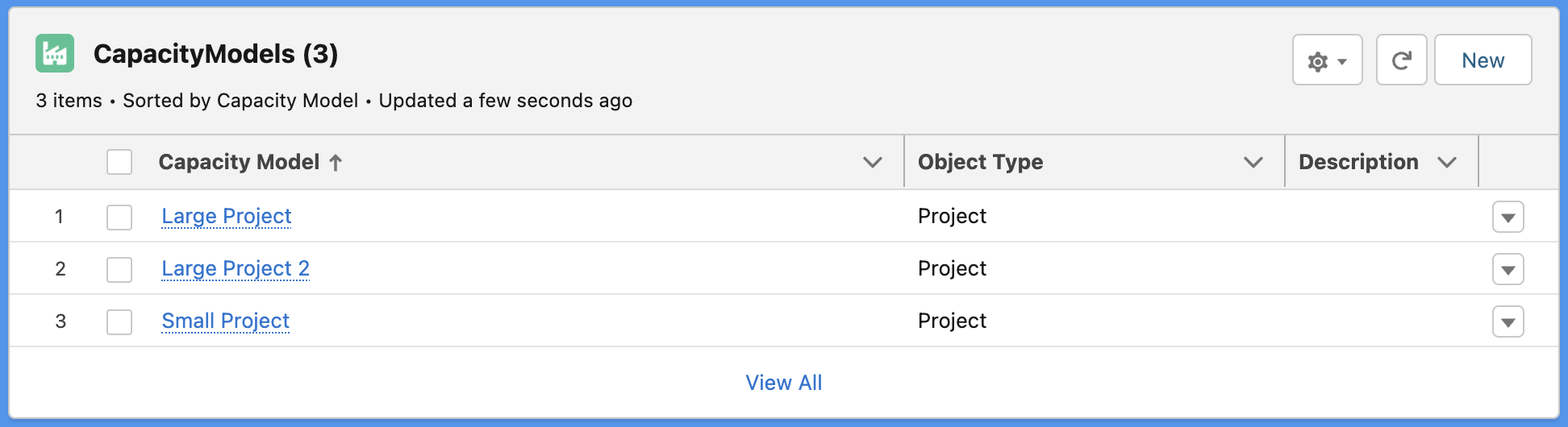Viewport: 1568px width, 427px height.
Task: Open row actions for Large Project 2
Action: [x=1508, y=269]
